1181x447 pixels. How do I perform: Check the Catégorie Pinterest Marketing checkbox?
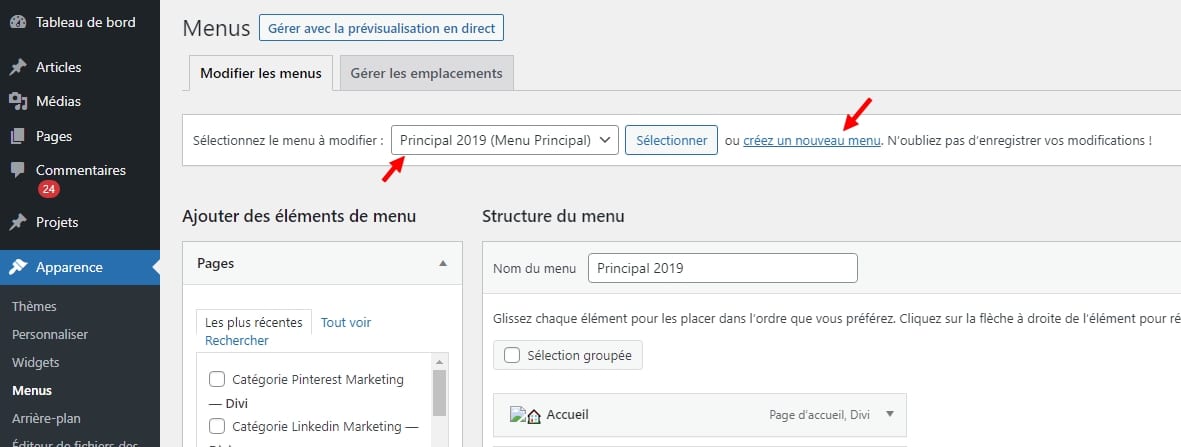click(x=217, y=379)
